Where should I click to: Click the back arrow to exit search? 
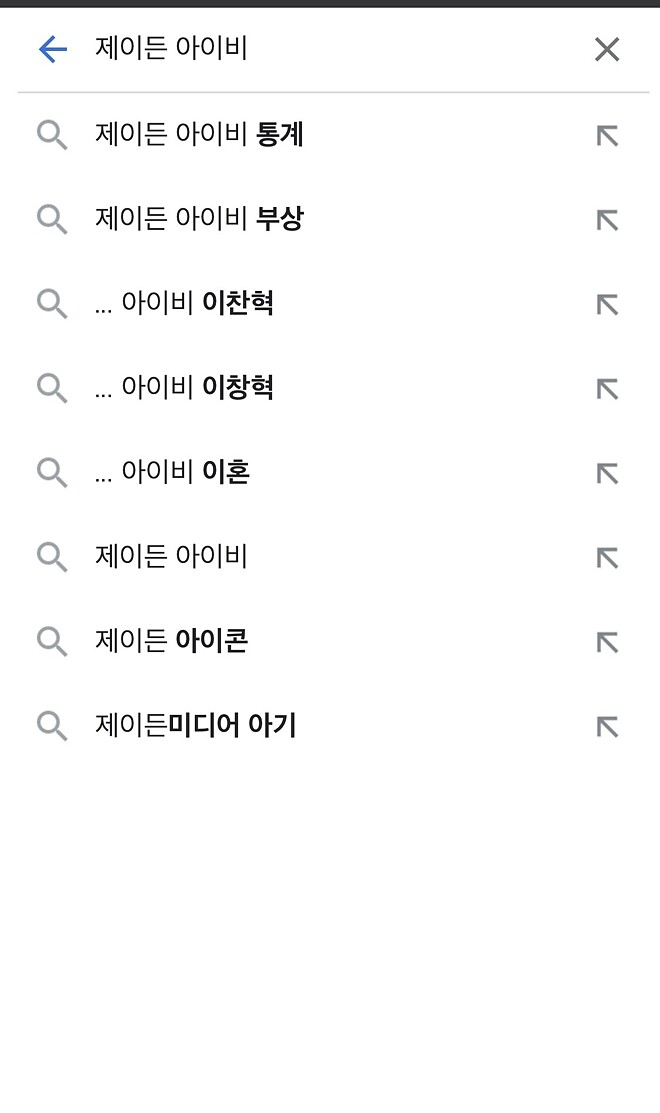51,49
